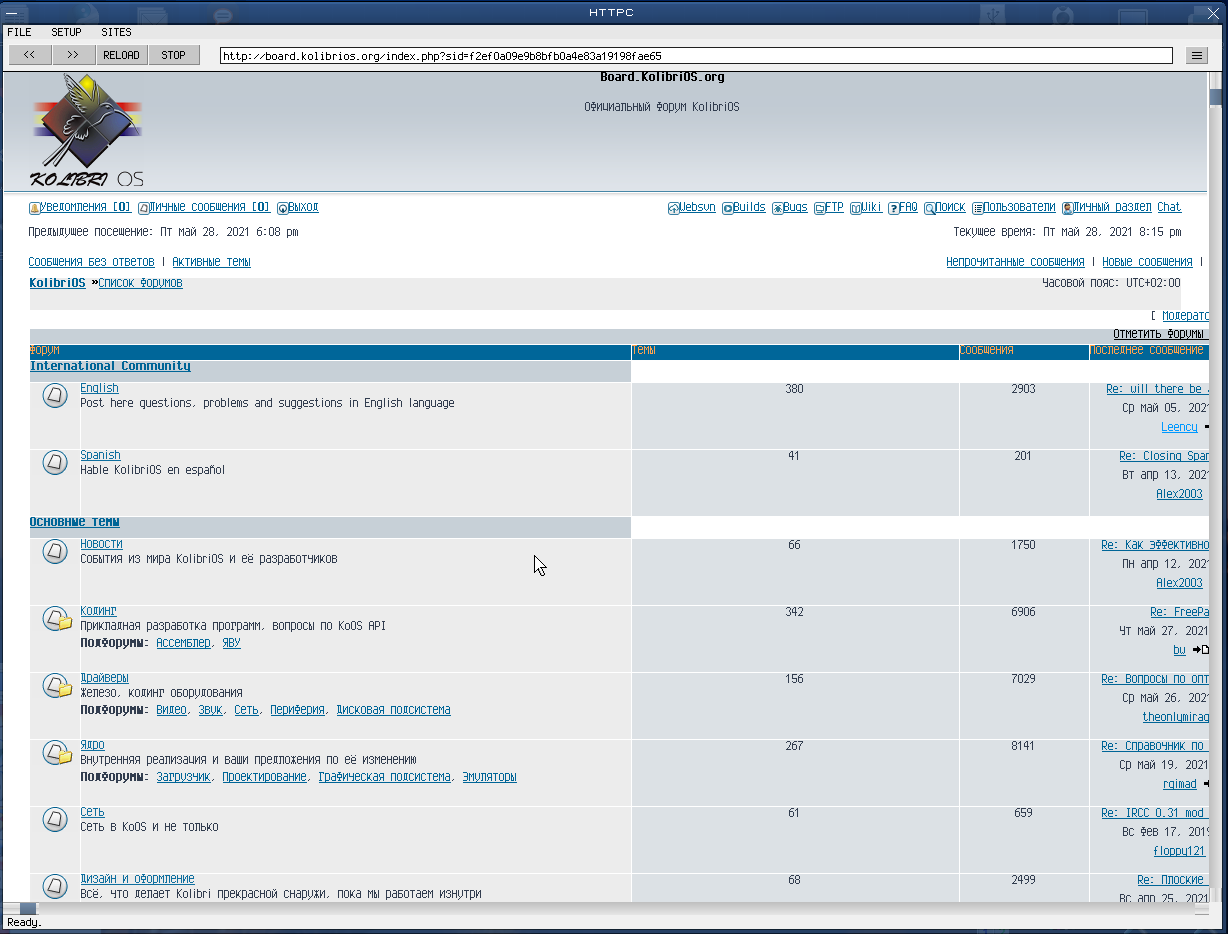Click the Драйверы forum icon

pyautogui.click(x=57, y=687)
